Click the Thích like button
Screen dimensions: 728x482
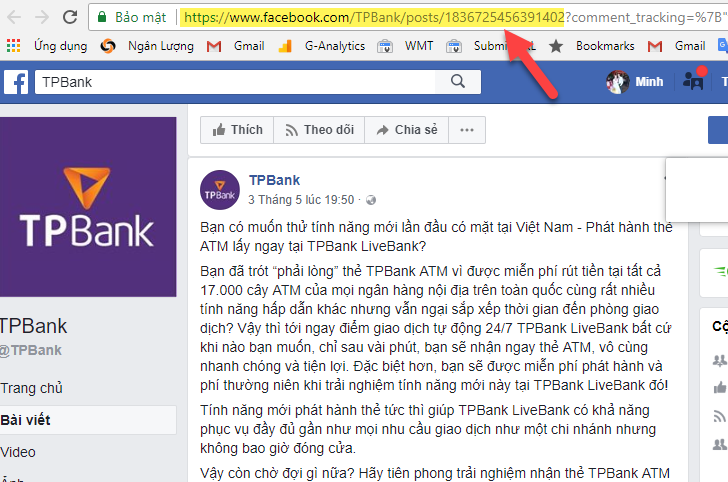237,130
